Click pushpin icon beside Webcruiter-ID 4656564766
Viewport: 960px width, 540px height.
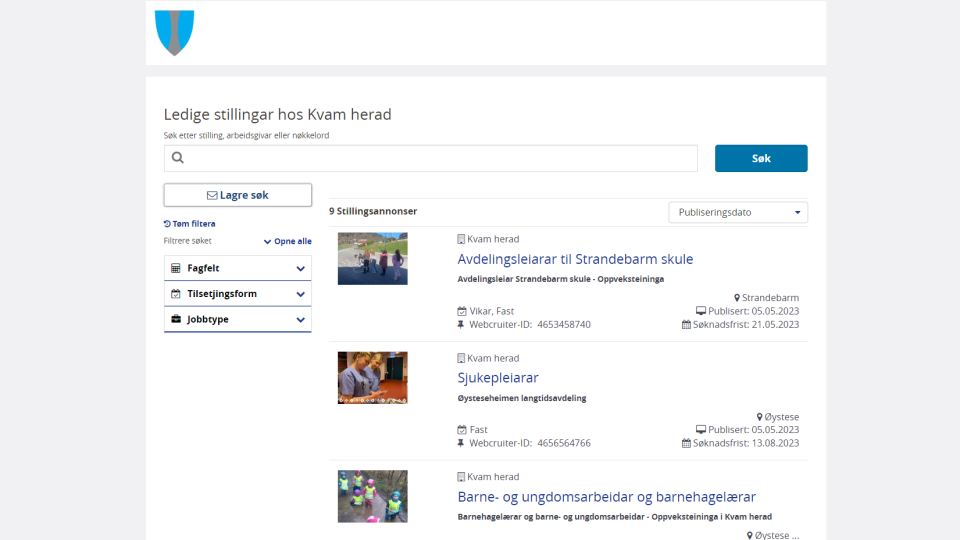[x=461, y=443]
